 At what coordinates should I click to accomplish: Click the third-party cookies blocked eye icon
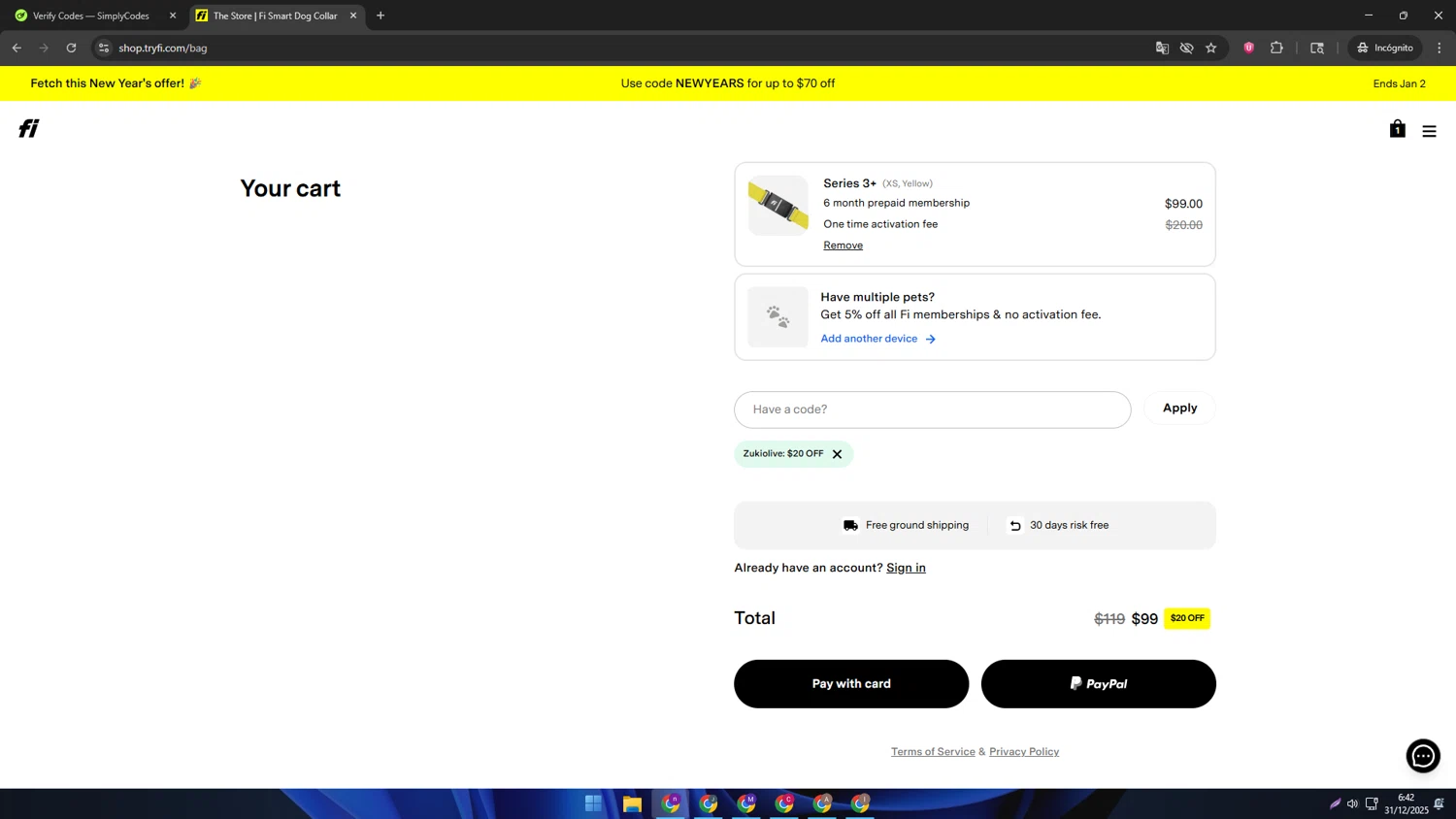pos(1186,48)
